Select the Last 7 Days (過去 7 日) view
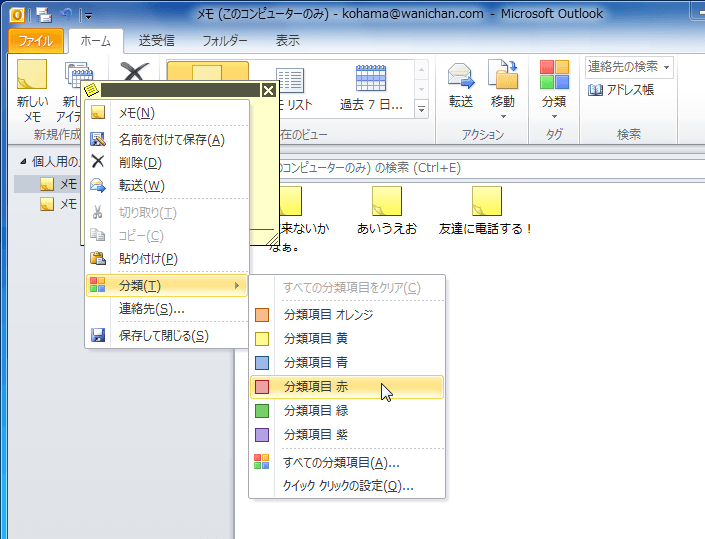This screenshot has width=705, height=539. click(x=371, y=89)
